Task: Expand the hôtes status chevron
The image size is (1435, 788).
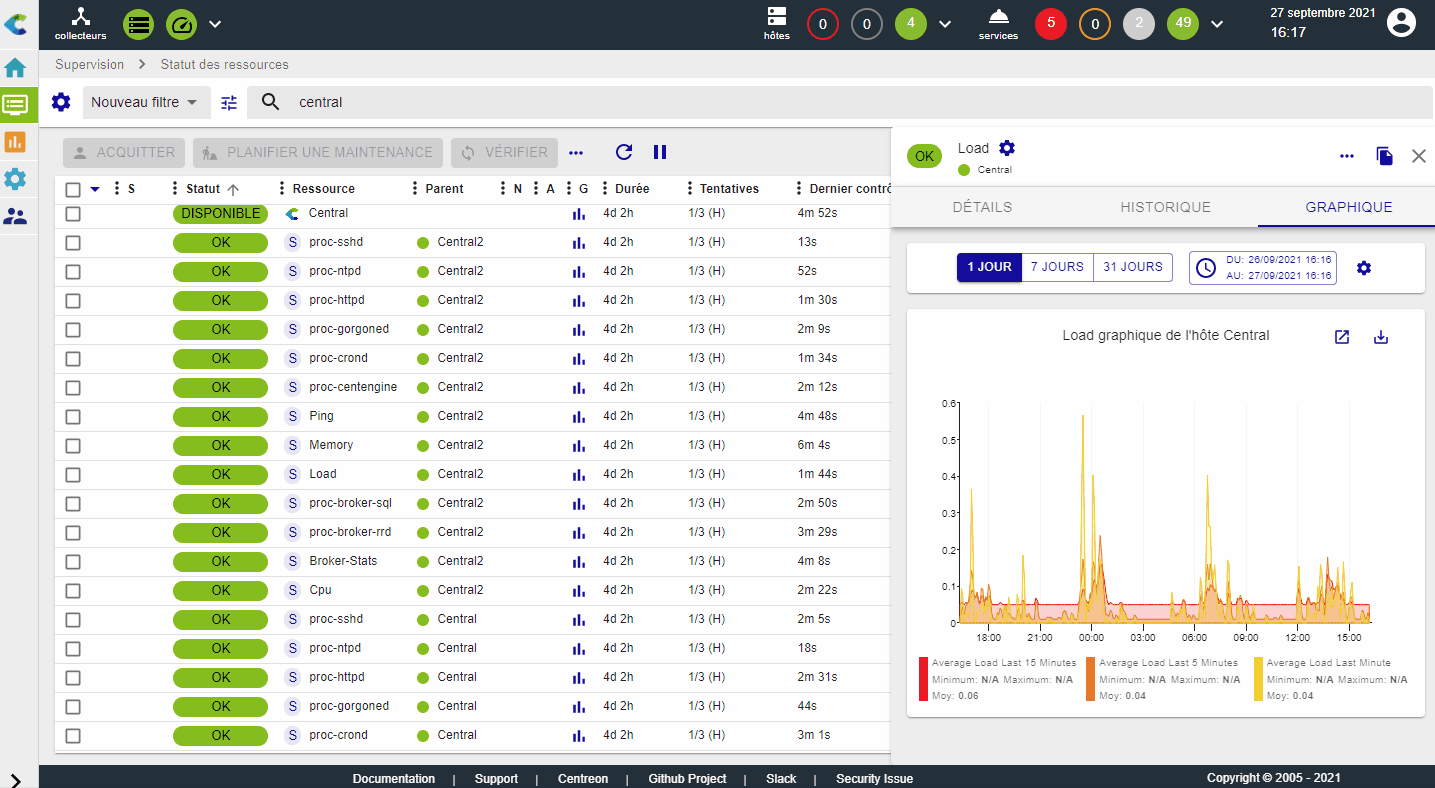Action: tap(945, 24)
